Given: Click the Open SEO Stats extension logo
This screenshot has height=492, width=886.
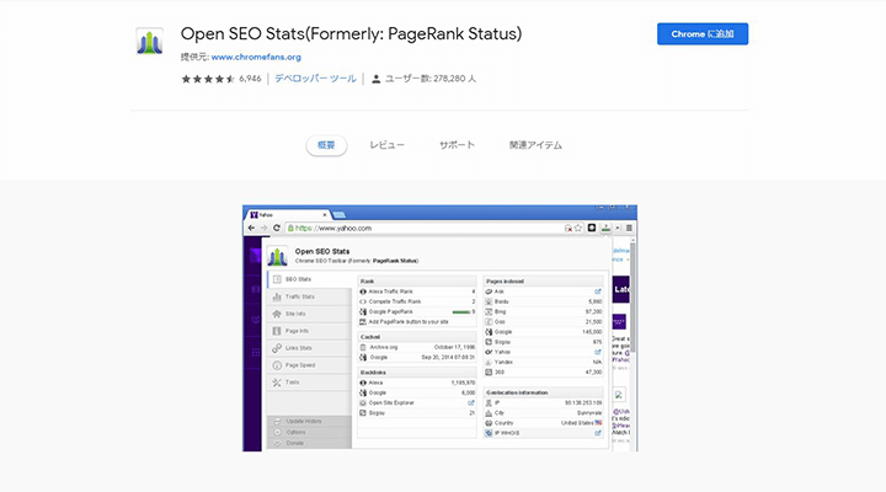Looking at the screenshot, I should coord(150,41).
